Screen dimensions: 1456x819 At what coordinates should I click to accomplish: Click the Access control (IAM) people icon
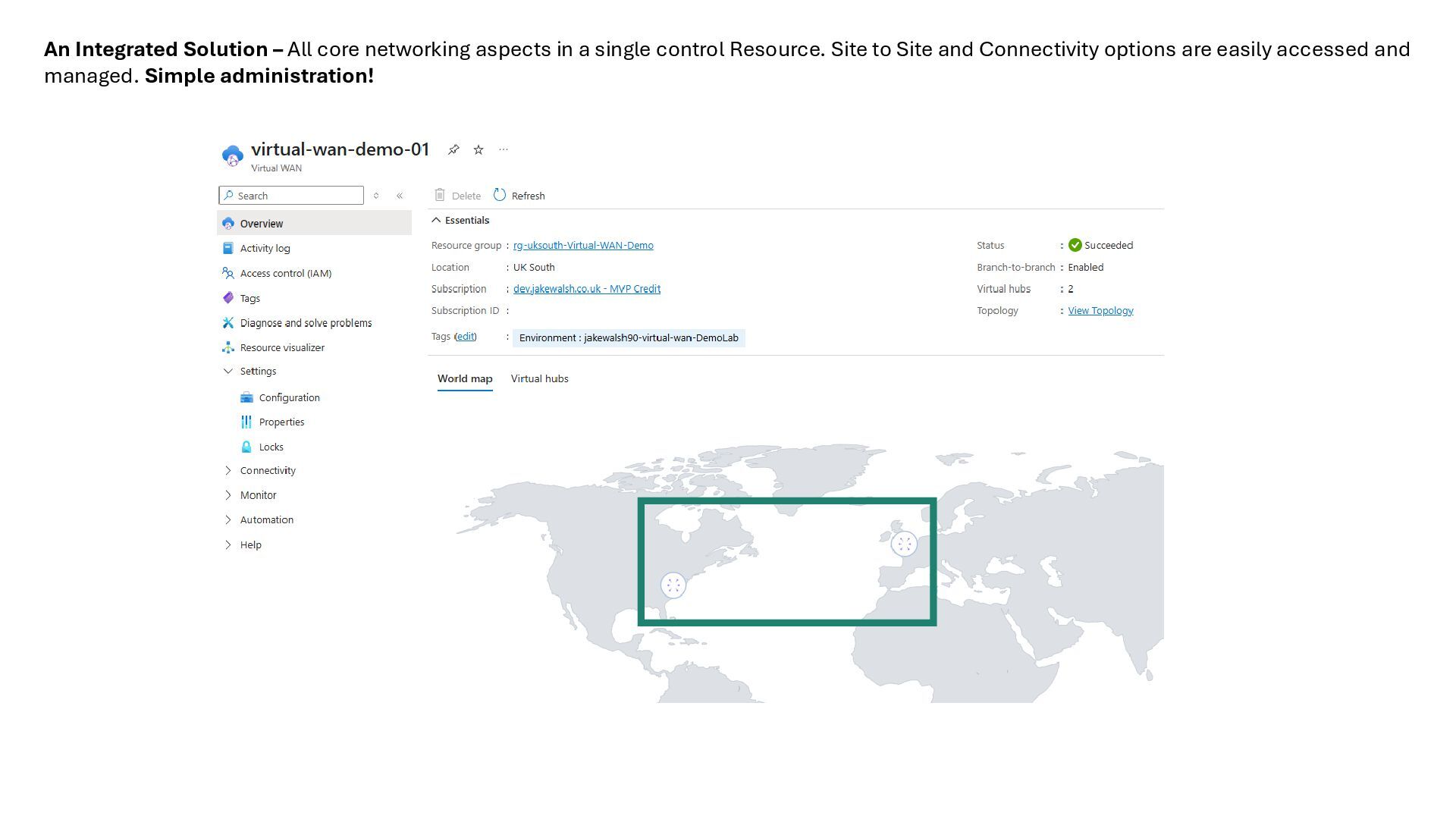coord(228,273)
